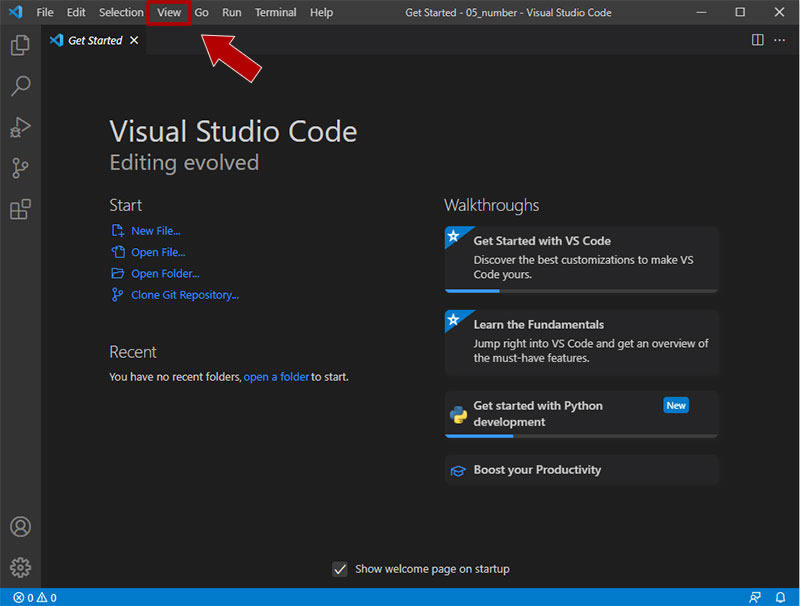
Task: Open Get started with Python development walkthrough
Action: tap(581, 414)
